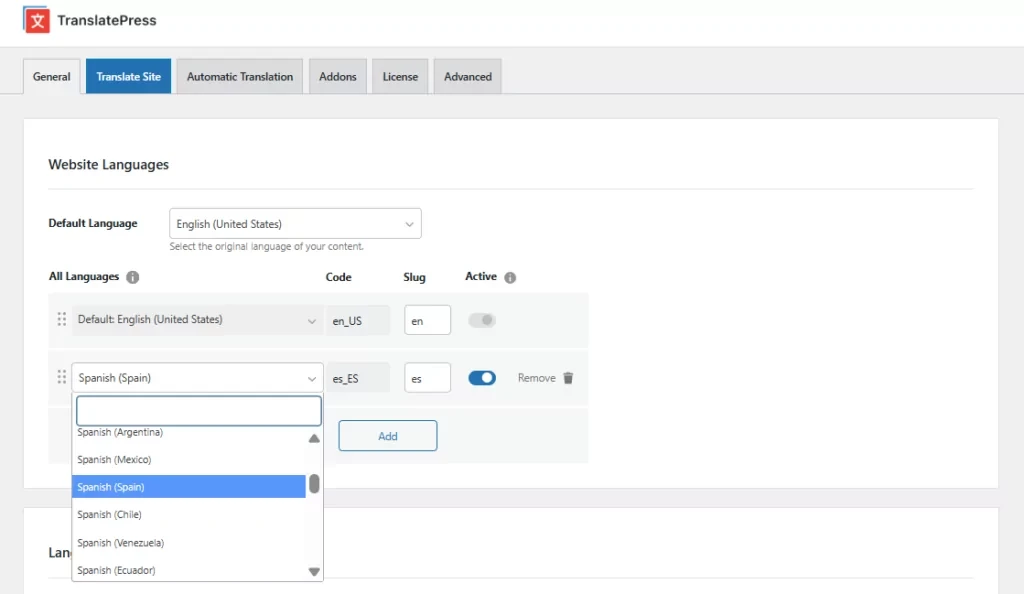Click the trash icon to remove Spanish
Viewport: 1024px width, 594px height.
pyautogui.click(x=568, y=378)
